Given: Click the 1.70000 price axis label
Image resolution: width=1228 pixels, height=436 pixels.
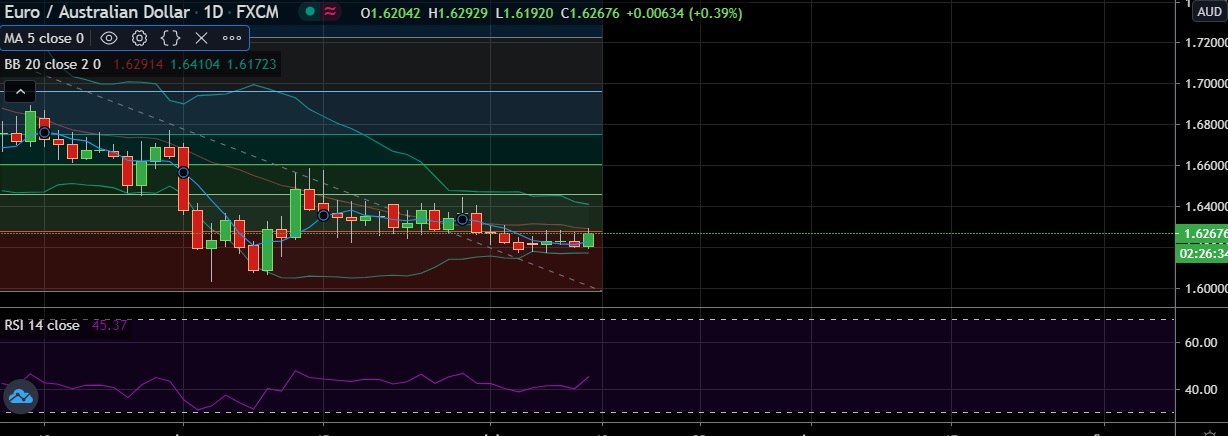Looking at the screenshot, I should pyautogui.click(x=1204, y=84).
